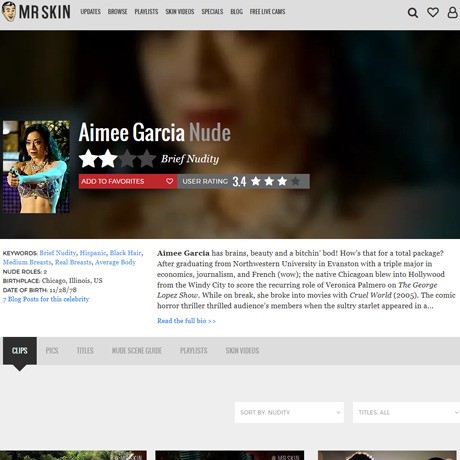The height and width of the screenshot is (460, 460).
Task: Expand the Titles All dropdown
Action: (406, 412)
